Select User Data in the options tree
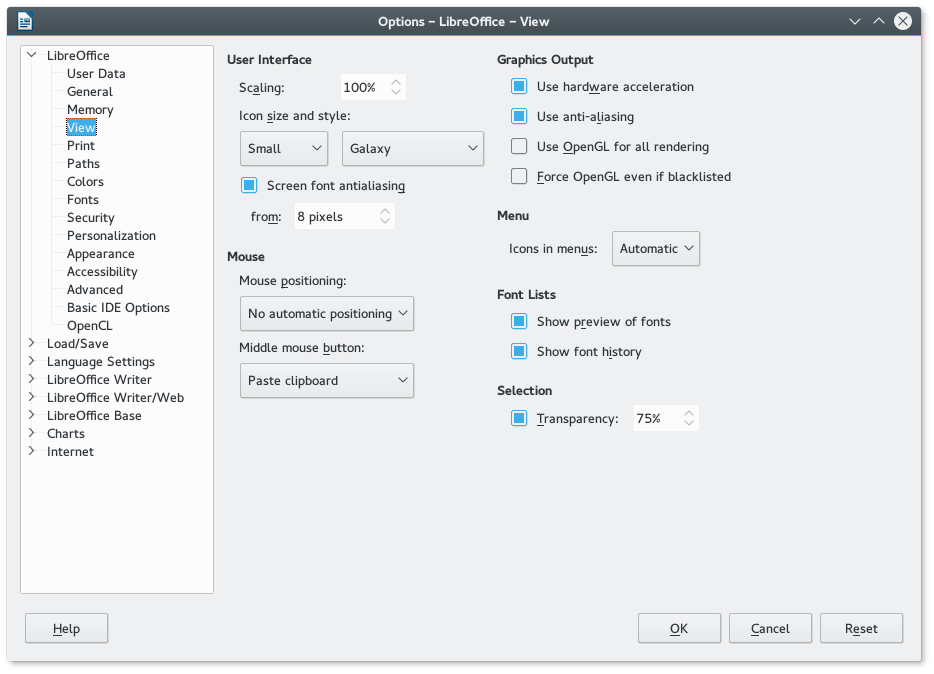 coord(96,73)
